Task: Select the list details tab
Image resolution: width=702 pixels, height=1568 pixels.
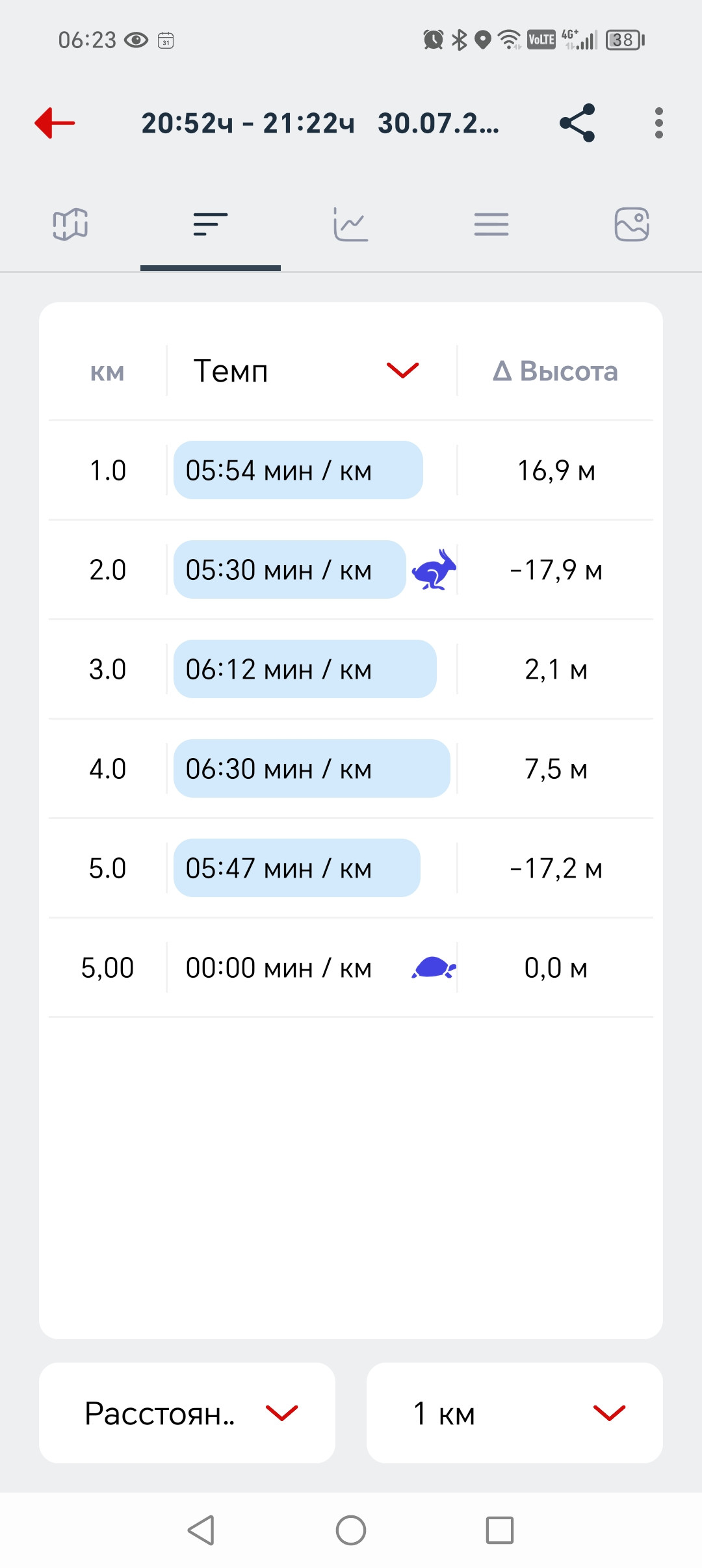Action: click(x=491, y=225)
